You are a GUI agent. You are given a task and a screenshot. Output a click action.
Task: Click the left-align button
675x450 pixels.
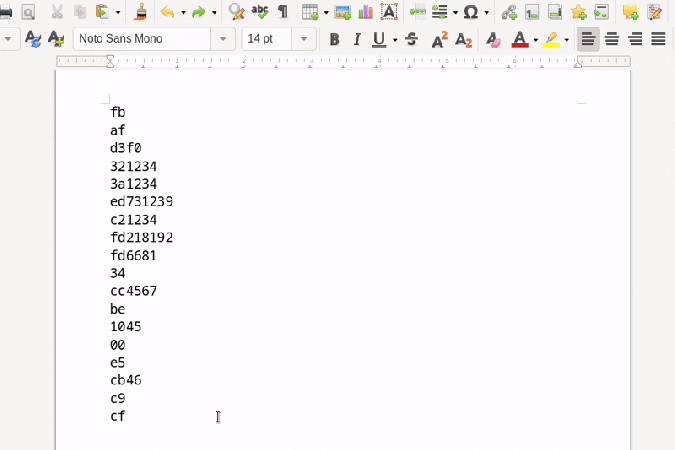click(x=588, y=40)
